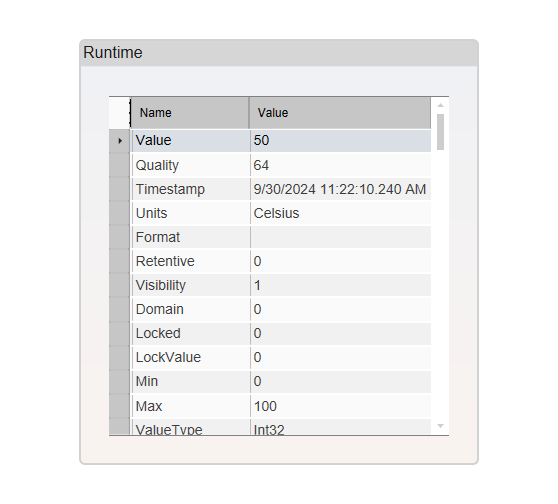This screenshot has height=504, width=558.
Task: Select the Visibility value cell showing 1
Action: [x=341, y=285]
